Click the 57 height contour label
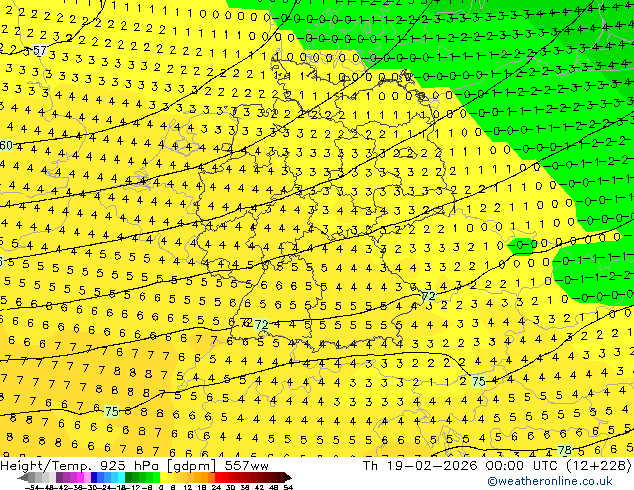This screenshot has width=634, height=490. (x=40, y=51)
